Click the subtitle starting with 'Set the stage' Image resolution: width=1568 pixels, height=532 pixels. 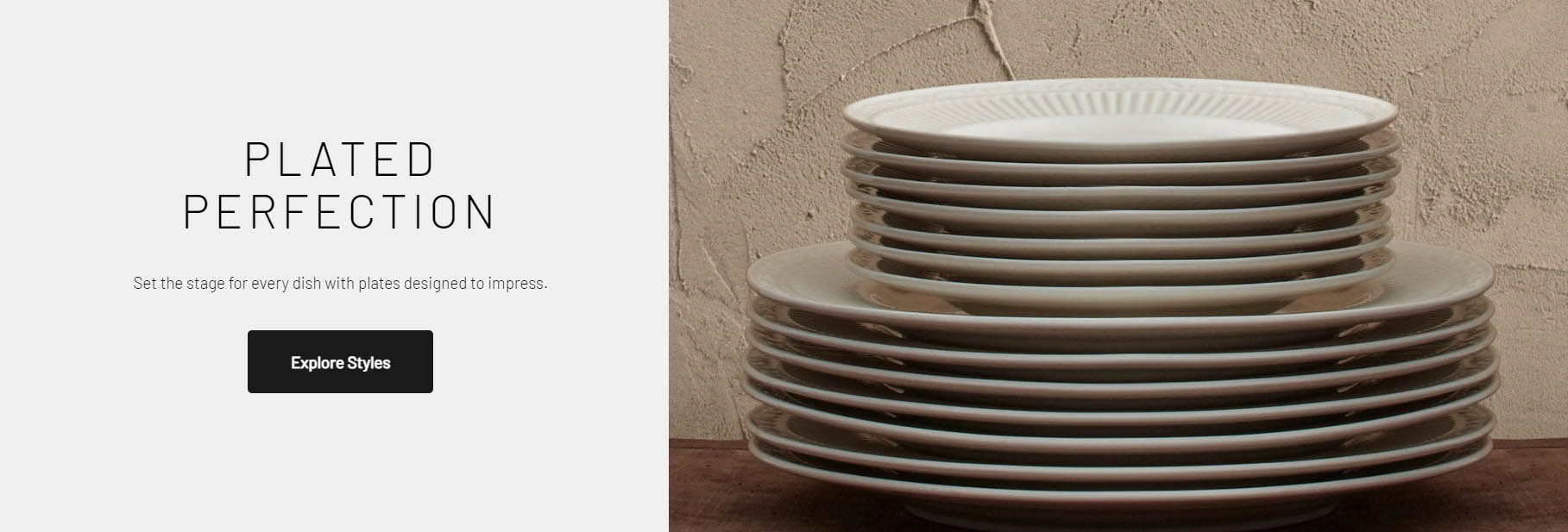(340, 283)
